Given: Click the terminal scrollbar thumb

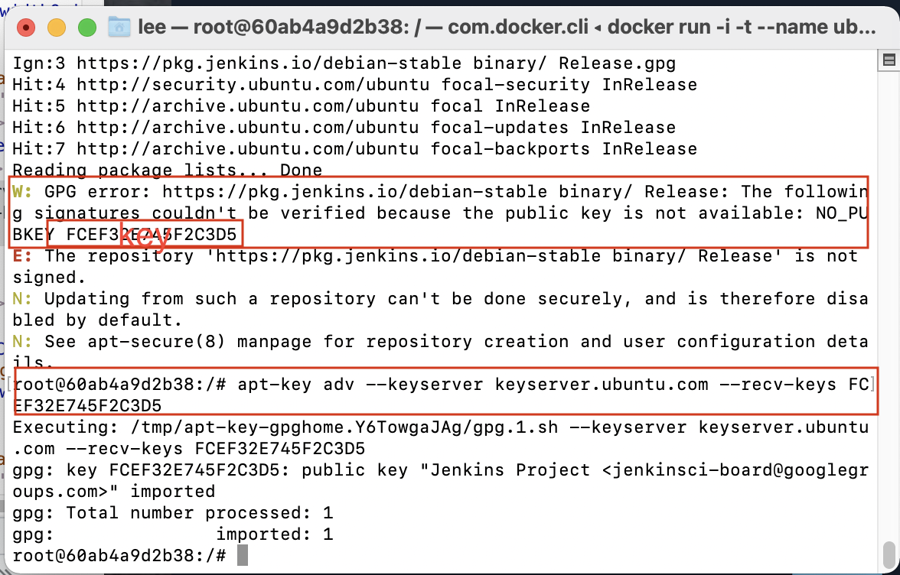Looking at the screenshot, I should coord(888,553).
